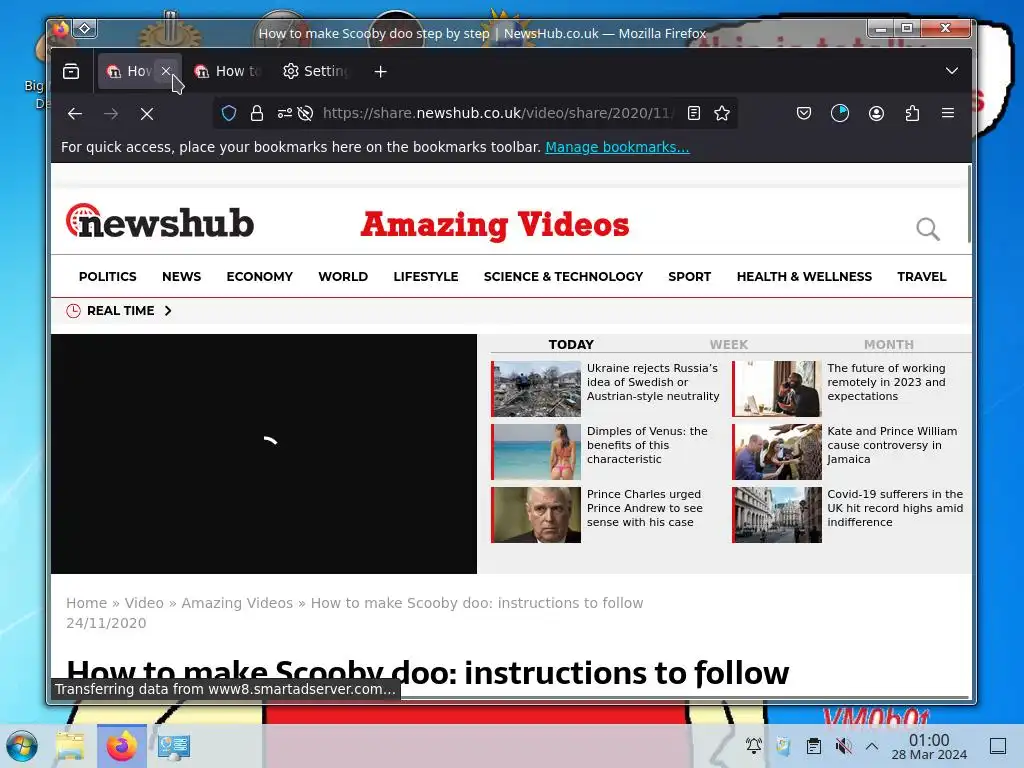Toggle muted volume tray icon

(843, 746)
